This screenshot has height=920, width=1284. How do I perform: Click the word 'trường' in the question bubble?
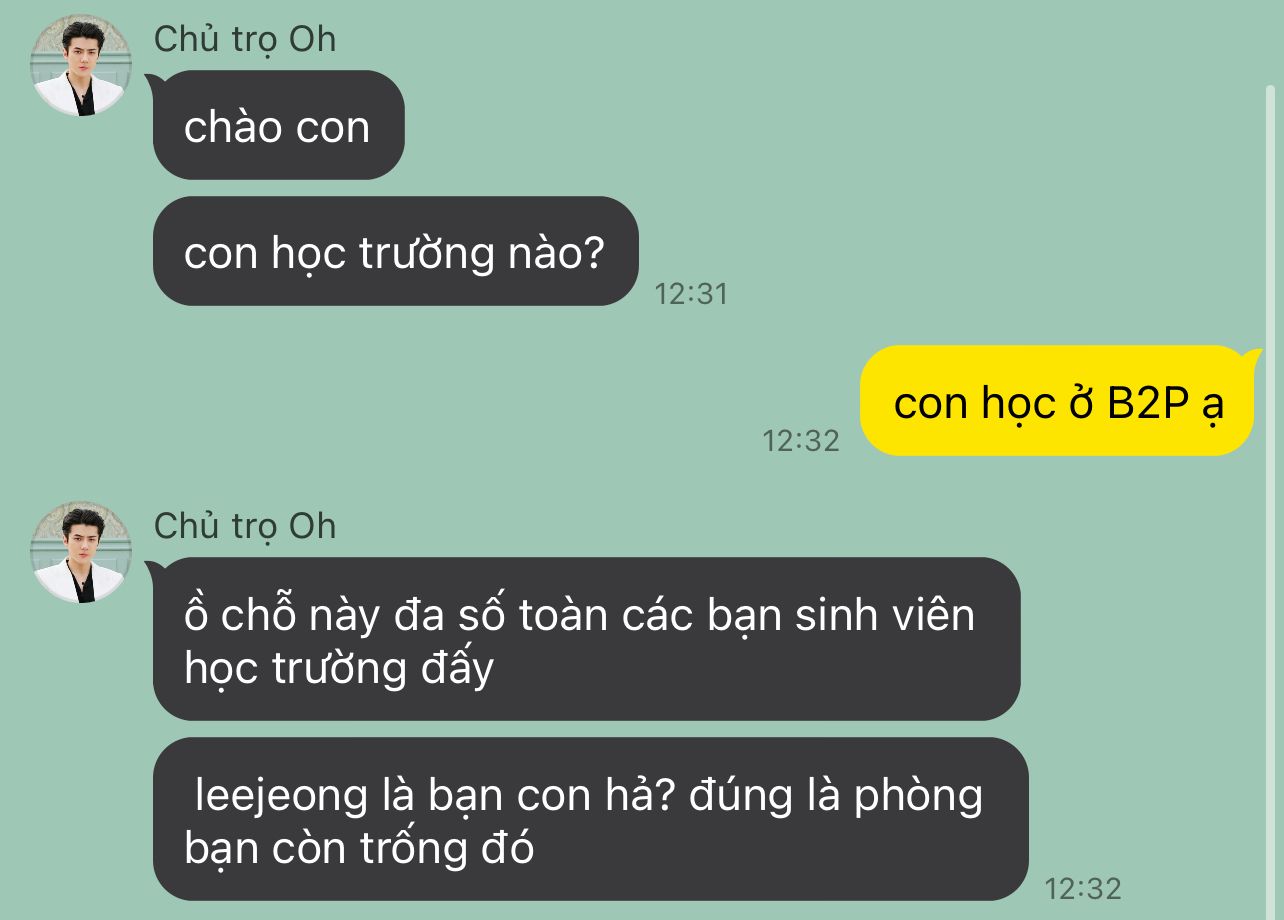(x=427, y=255)
